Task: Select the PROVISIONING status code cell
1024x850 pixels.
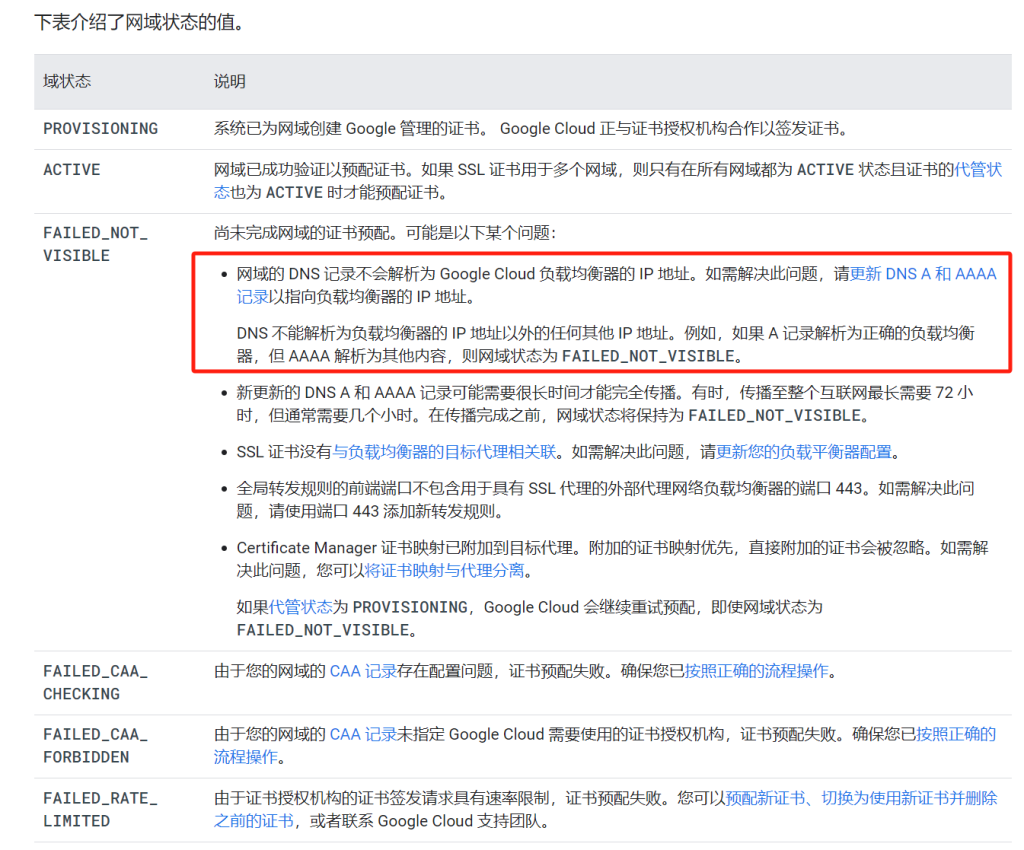Action: tap(100, 129)
